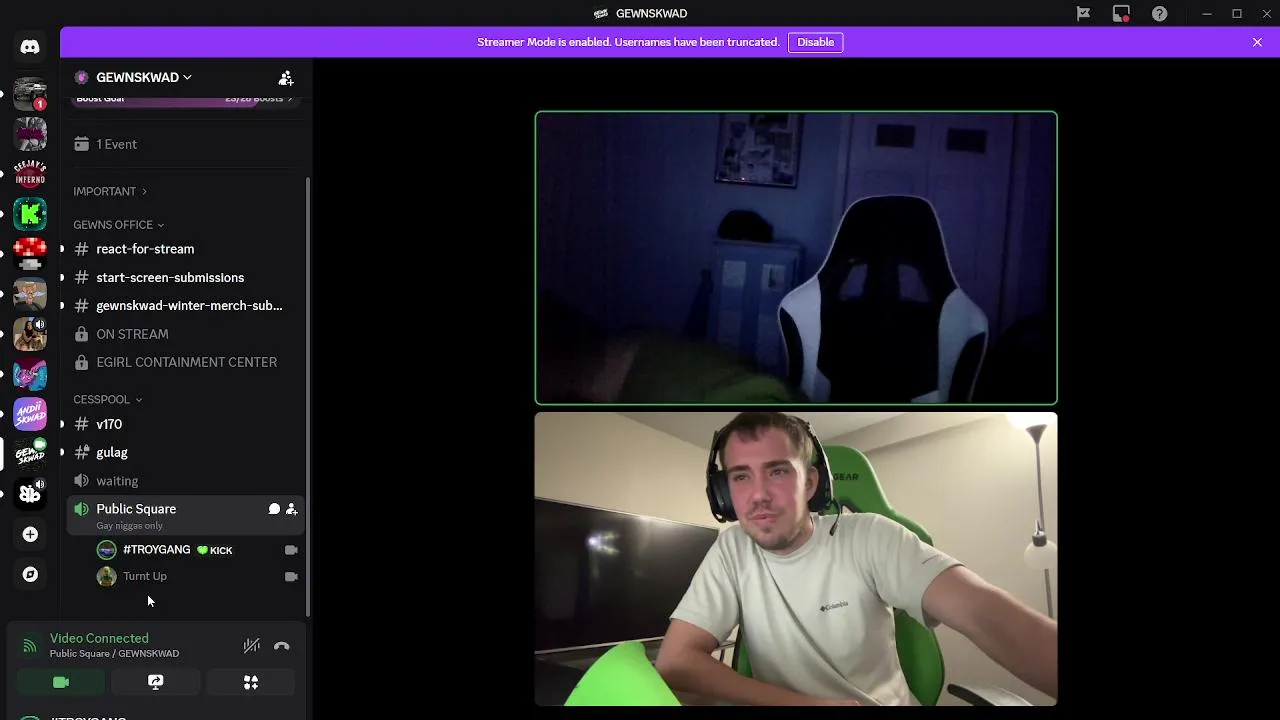This screenshot has height=720, width=1280.
Task: Open the mushroom server icon
Action: point(30,253)
